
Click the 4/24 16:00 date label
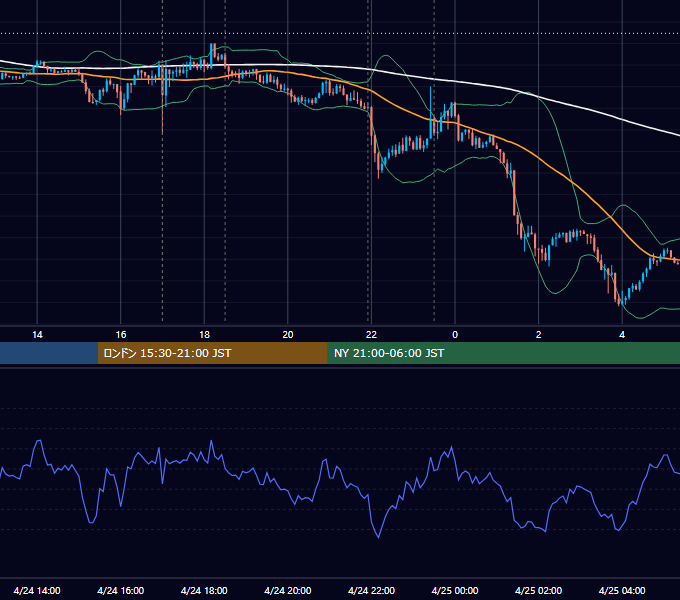tap(121, 590)
